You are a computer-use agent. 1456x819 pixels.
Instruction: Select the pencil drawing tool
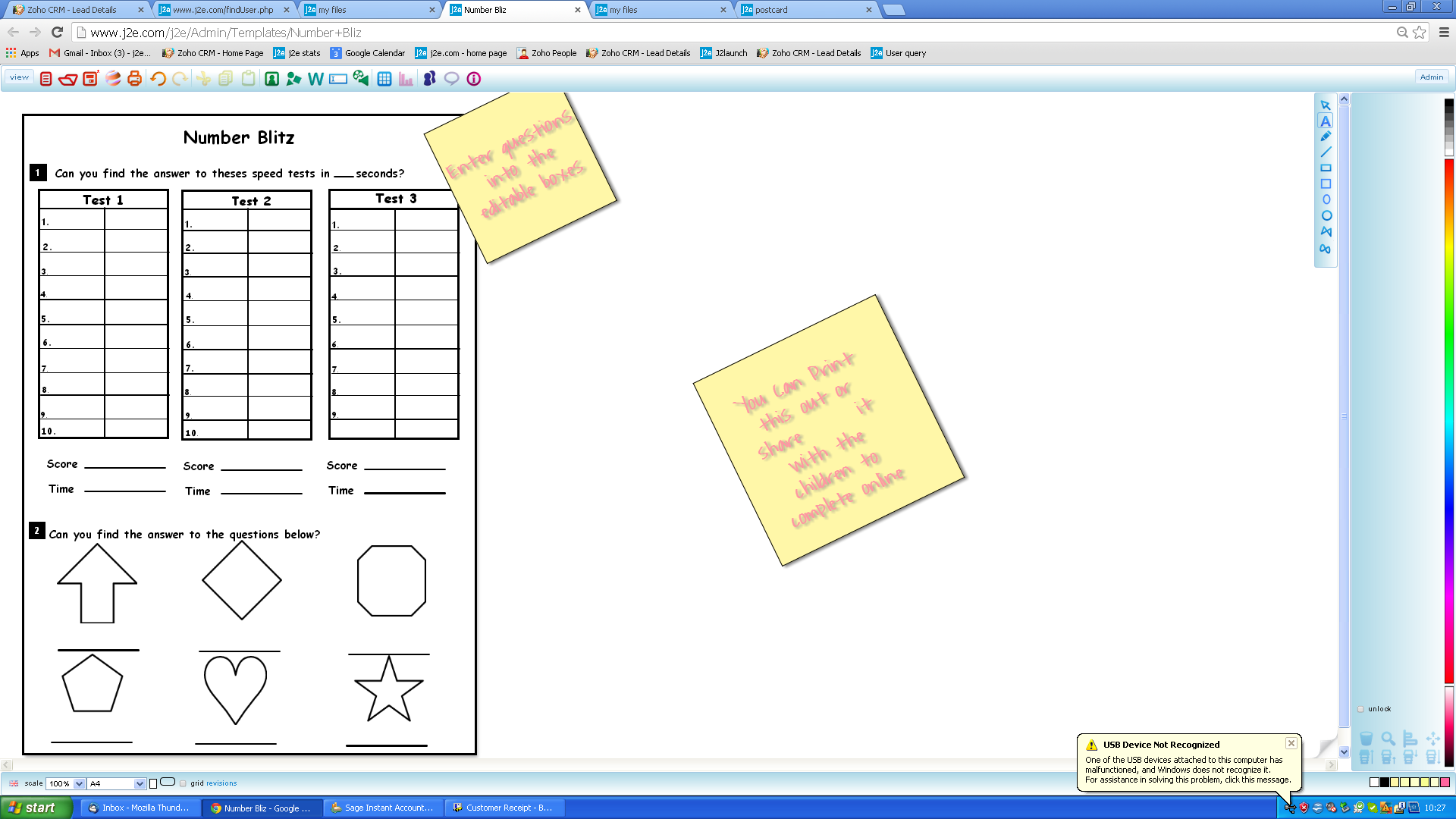1326,136
